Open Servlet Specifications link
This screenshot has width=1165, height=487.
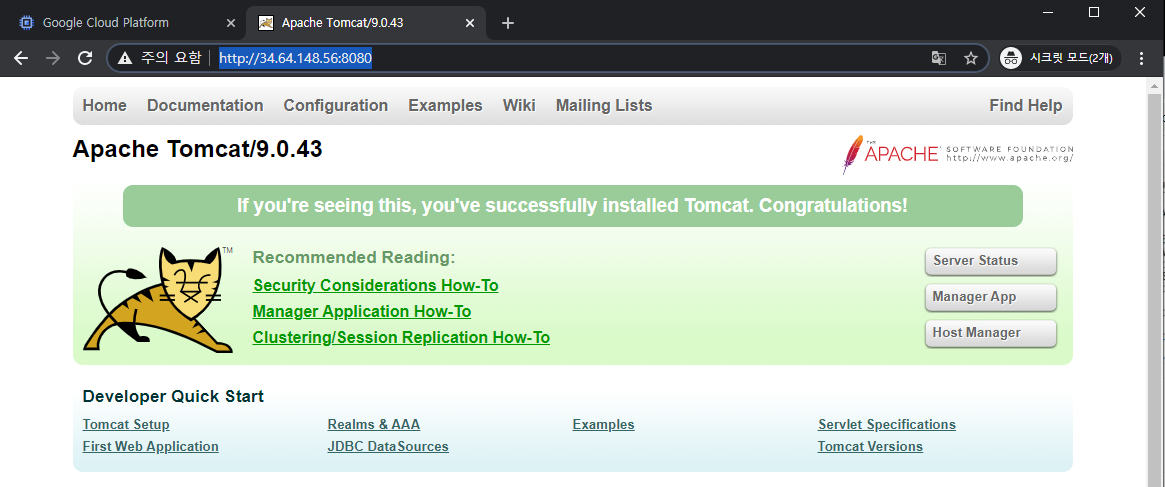[886, 425]
